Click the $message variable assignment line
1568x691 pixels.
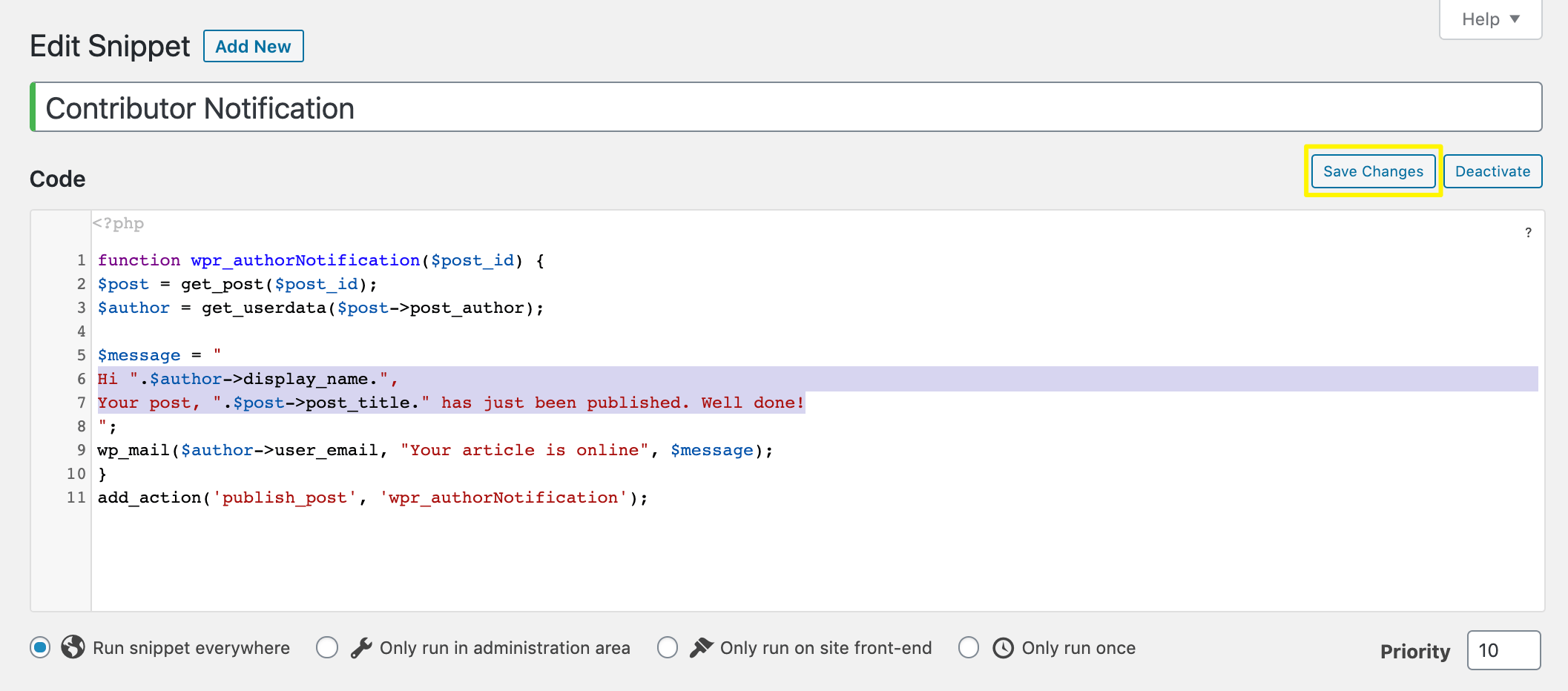159,355
